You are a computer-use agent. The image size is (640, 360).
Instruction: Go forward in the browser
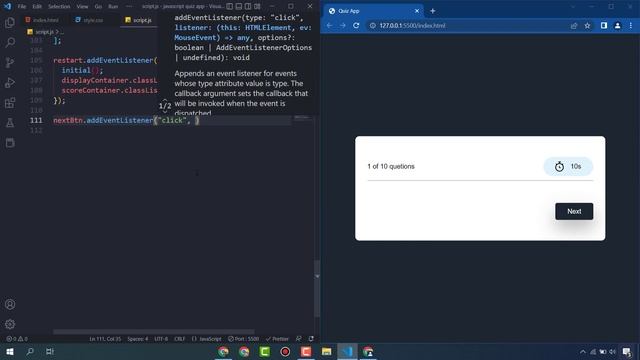tap(343, 25)
